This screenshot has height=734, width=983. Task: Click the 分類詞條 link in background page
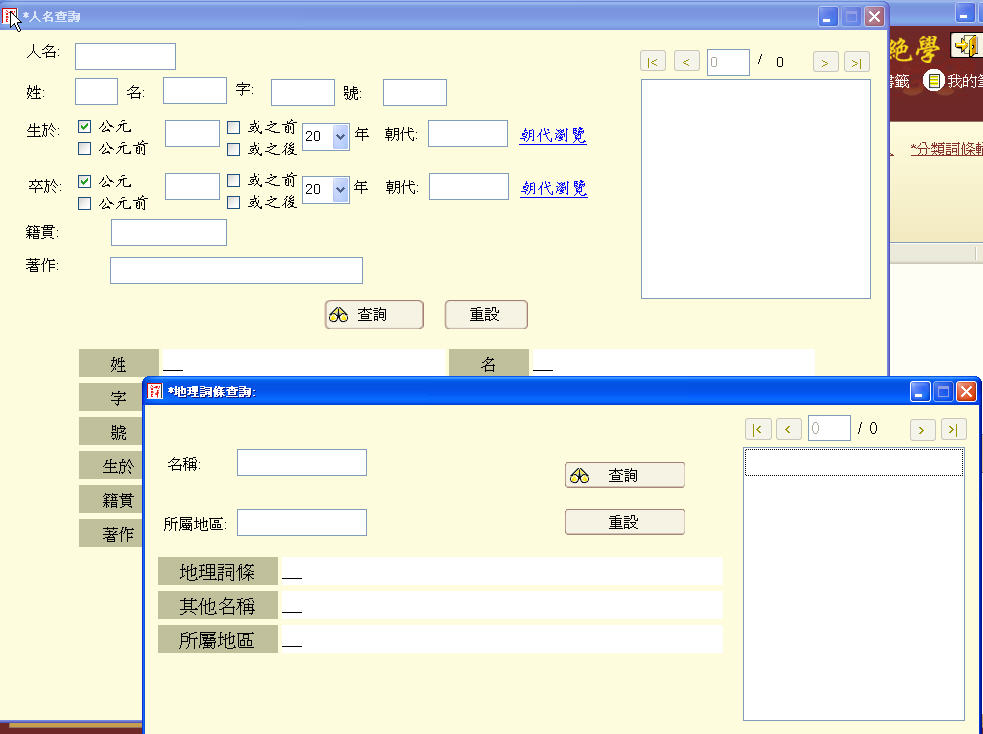pos(946,148)
